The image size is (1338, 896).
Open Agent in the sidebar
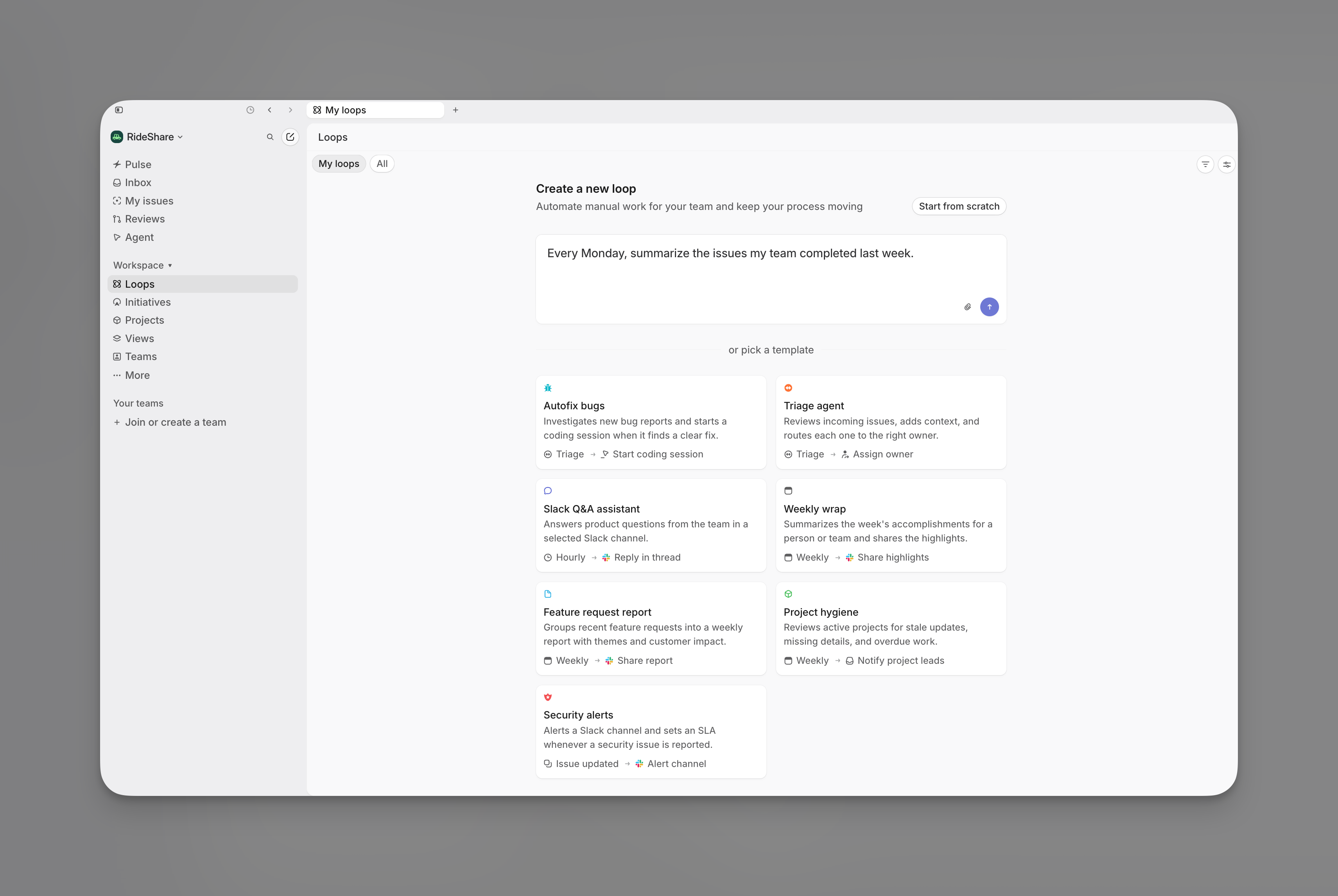tap(203, 237)
